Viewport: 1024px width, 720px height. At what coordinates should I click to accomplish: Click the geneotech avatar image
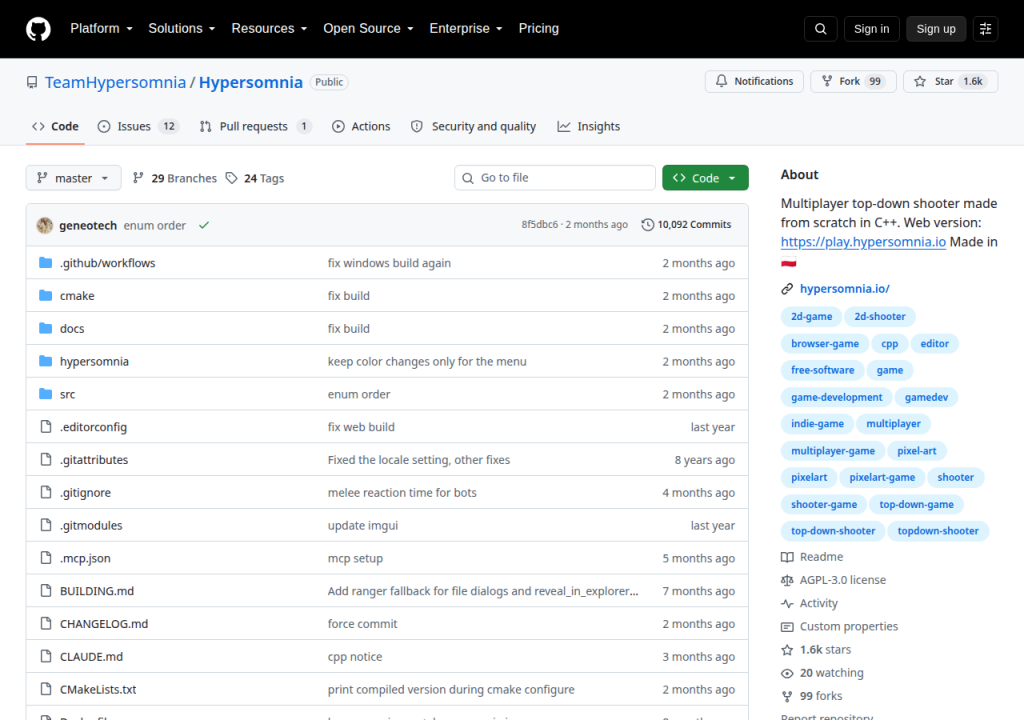[44, 225]
